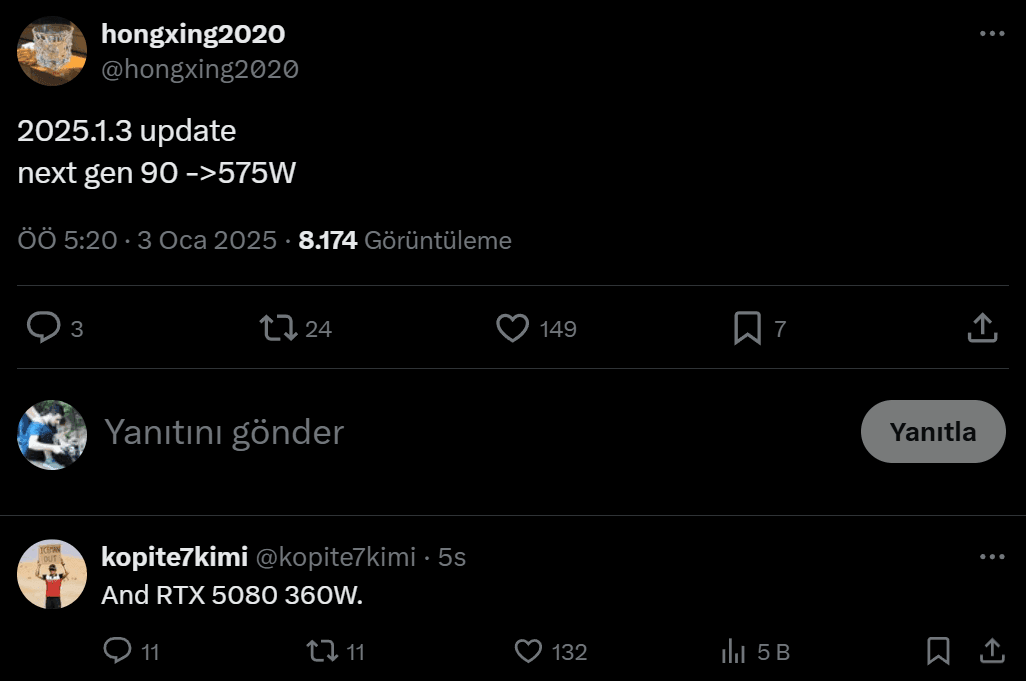Click the Yanıtla reply button

tap(932, 432)
